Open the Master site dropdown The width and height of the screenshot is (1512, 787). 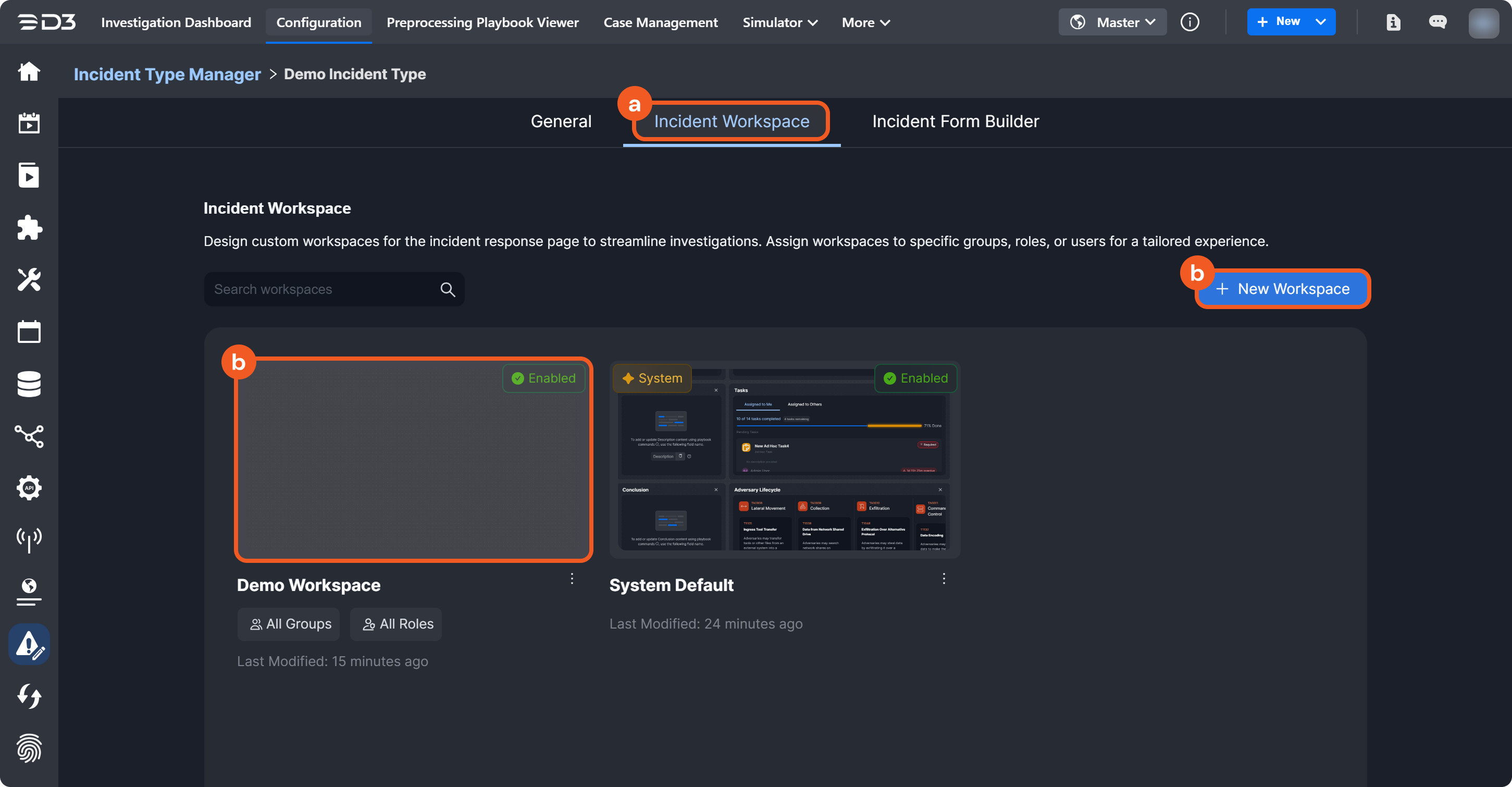click(x=1112, y=22)
